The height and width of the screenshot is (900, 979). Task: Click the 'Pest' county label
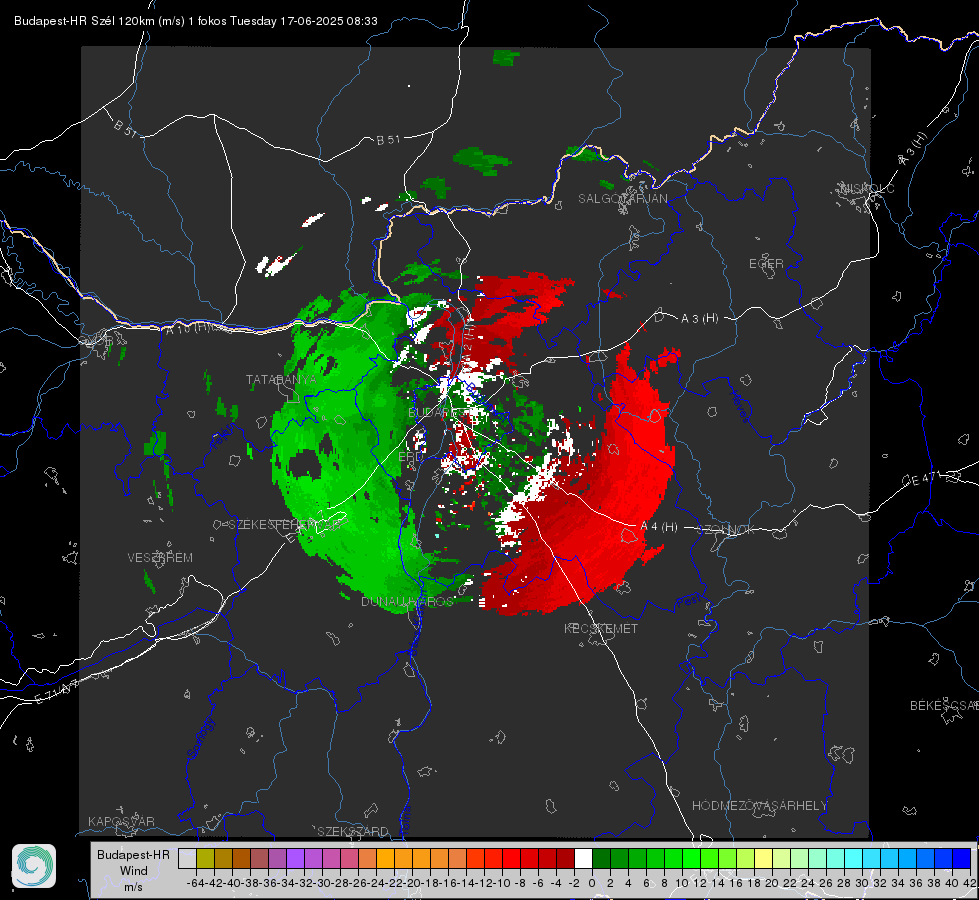(689, 602)
